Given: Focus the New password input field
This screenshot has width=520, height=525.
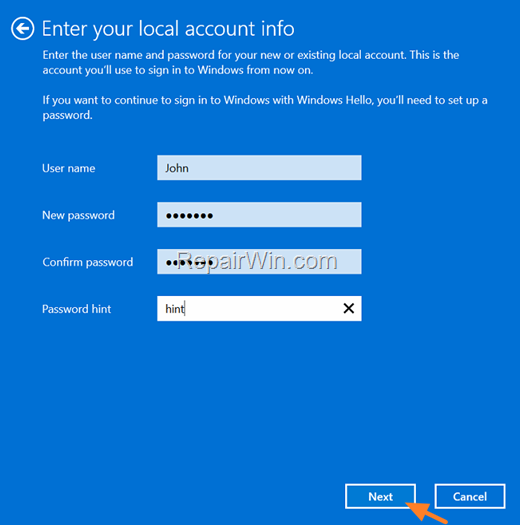Looking at the screenshot, I should click(x=259, y=215).
